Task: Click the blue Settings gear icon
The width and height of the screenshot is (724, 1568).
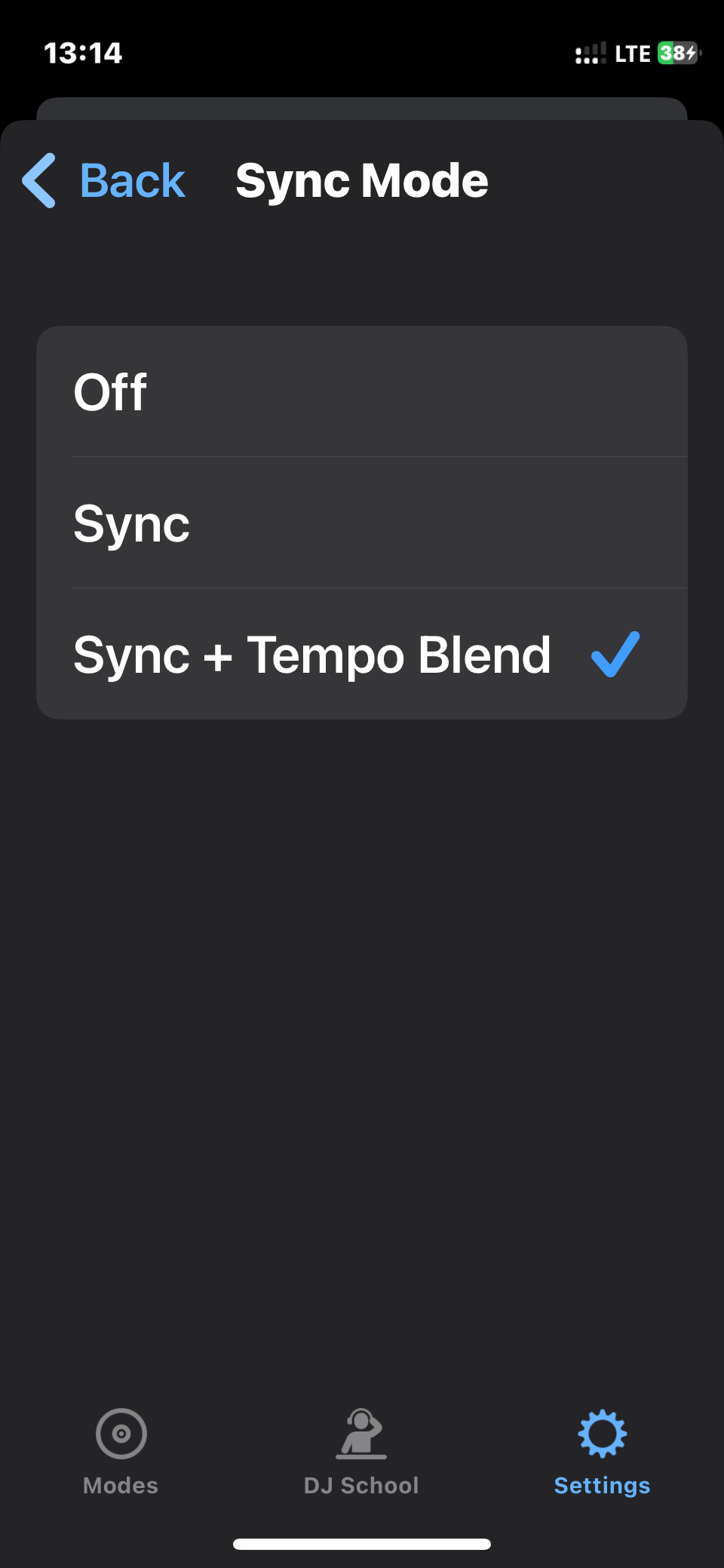Action: [602, 1433]
